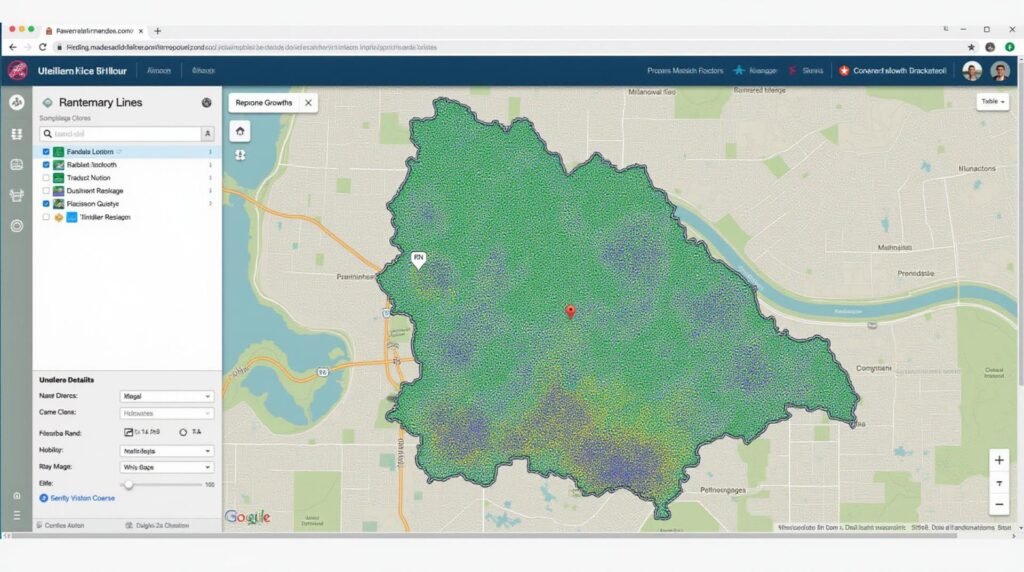1024x572 pixels.
Task: Open second user avatar in header
Action: 1000,71
